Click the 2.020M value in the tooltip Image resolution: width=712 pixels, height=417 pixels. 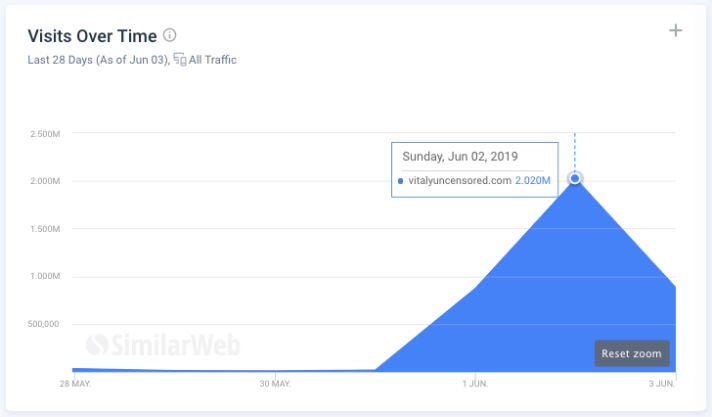(533, 181)
